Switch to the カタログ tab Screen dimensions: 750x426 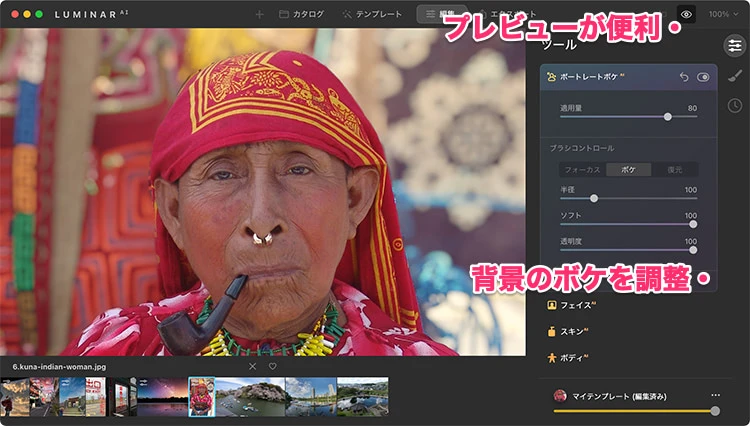coord(301,14)
